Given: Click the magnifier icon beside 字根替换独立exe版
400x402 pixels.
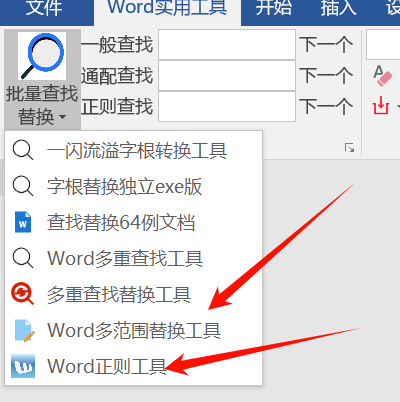Looking at the screenshot, I should [x=23, y=186].
